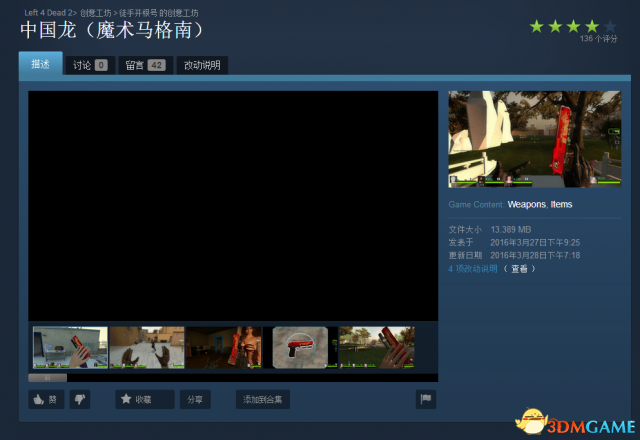Viewport: 640px width, 440px height.
Task: Select fourth thumbnail with red pistol icon
Action: 300,347
